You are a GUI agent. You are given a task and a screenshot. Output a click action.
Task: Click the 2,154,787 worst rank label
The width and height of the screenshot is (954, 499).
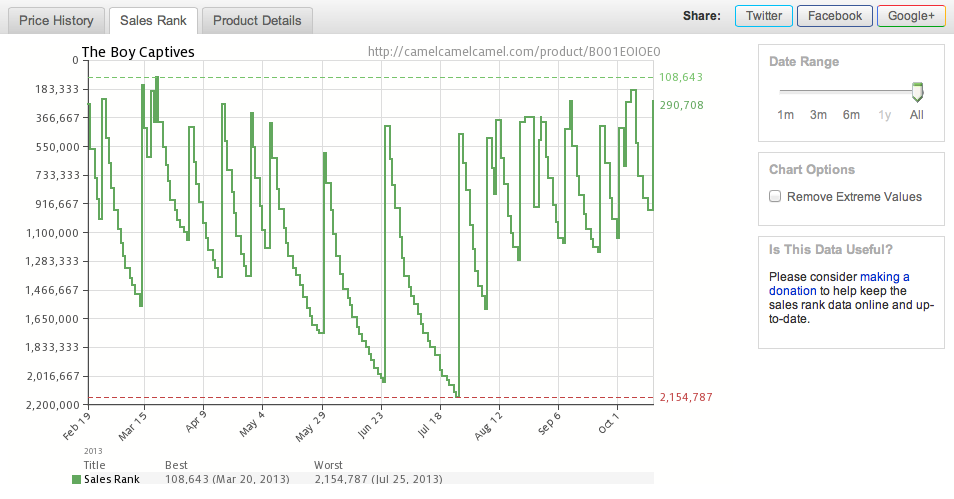[686, 397]
